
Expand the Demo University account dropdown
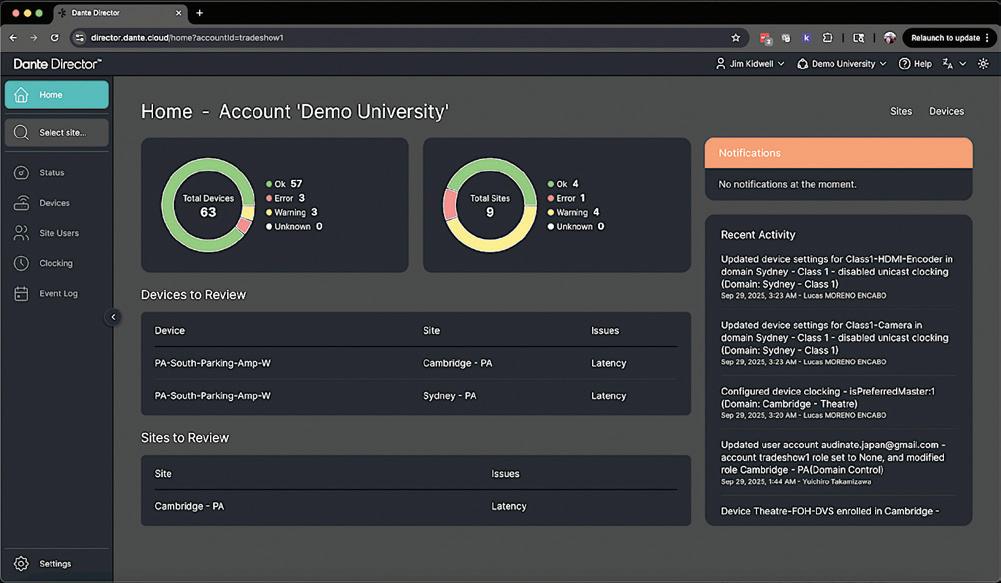pos(841,64)
